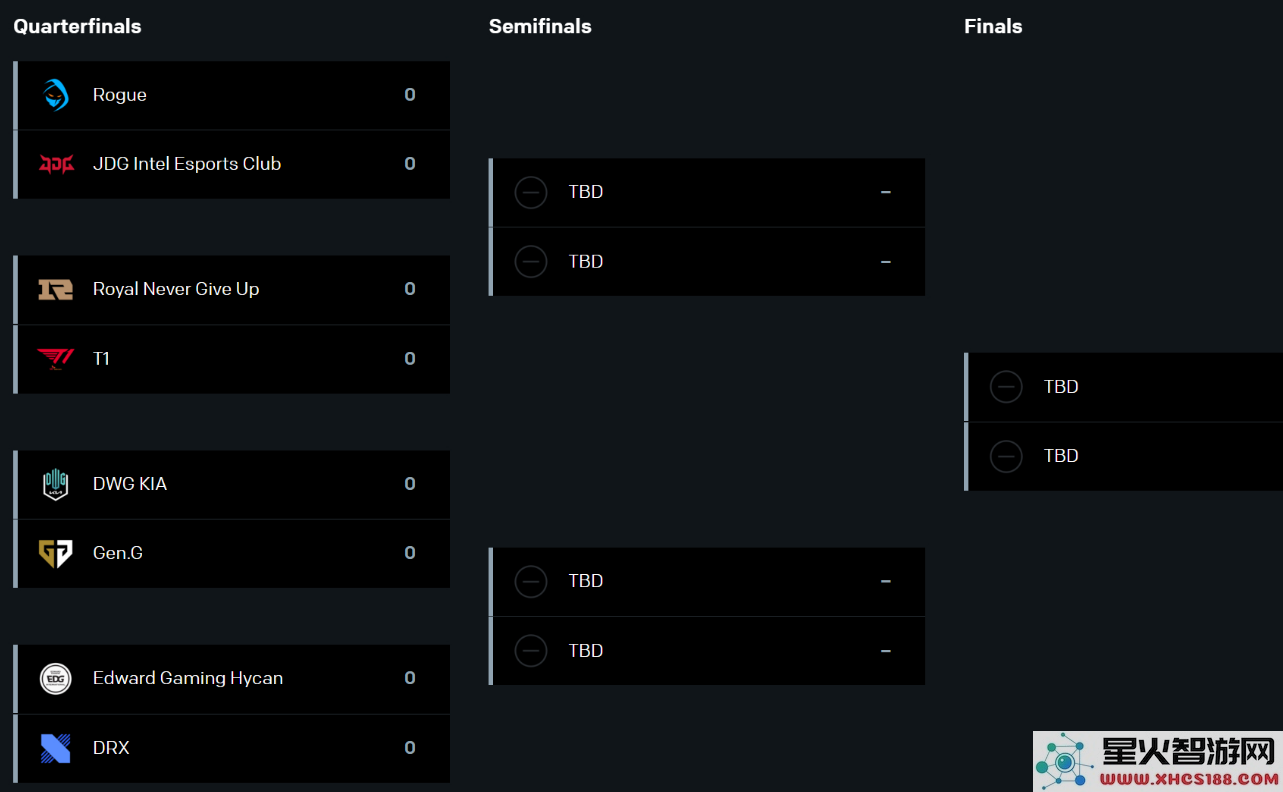Click the DRX team logo

56,748
